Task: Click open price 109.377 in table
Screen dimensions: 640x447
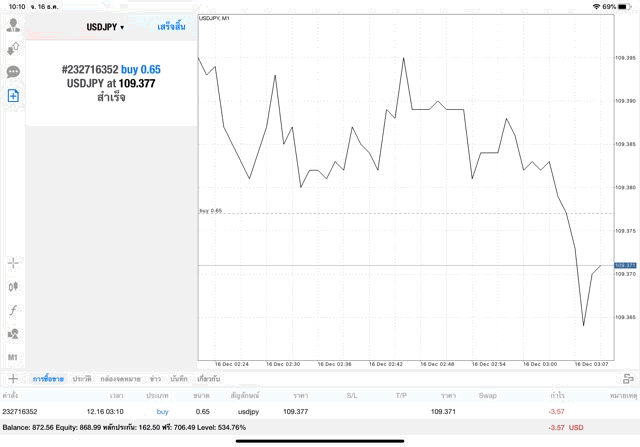Action: click(296, 411)
